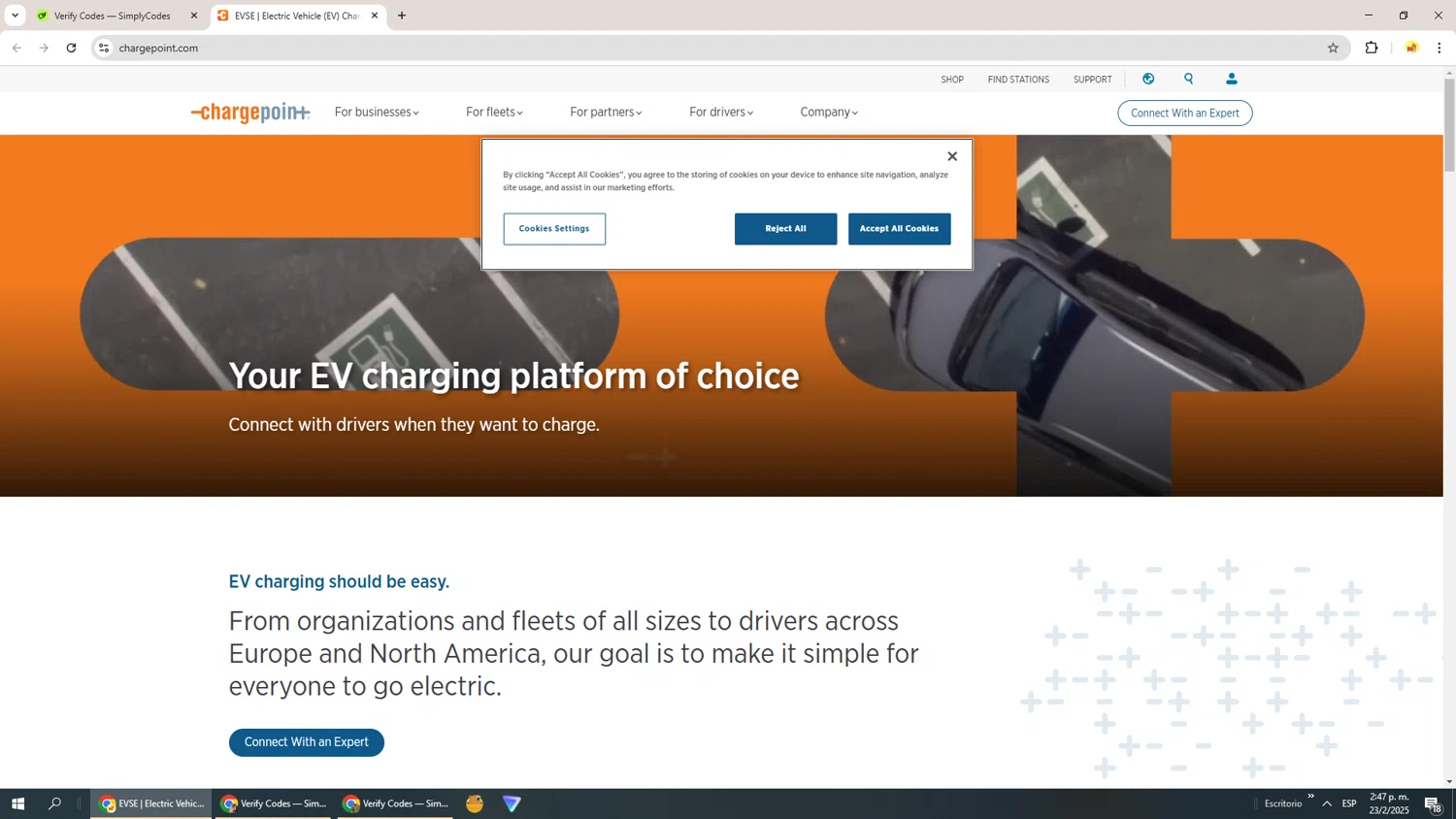Click Reject All cookies
Viewport: 1456px width, 819px height.
coord(785,229)
